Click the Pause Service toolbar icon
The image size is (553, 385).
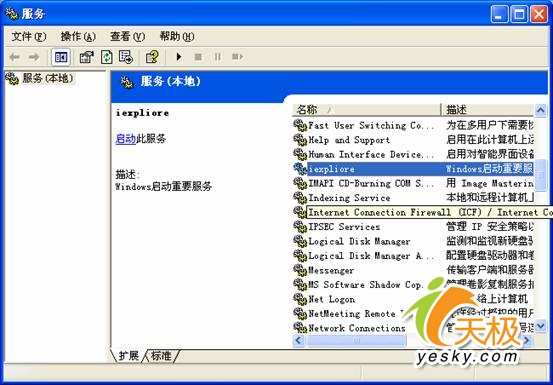[x=218, y=57]
